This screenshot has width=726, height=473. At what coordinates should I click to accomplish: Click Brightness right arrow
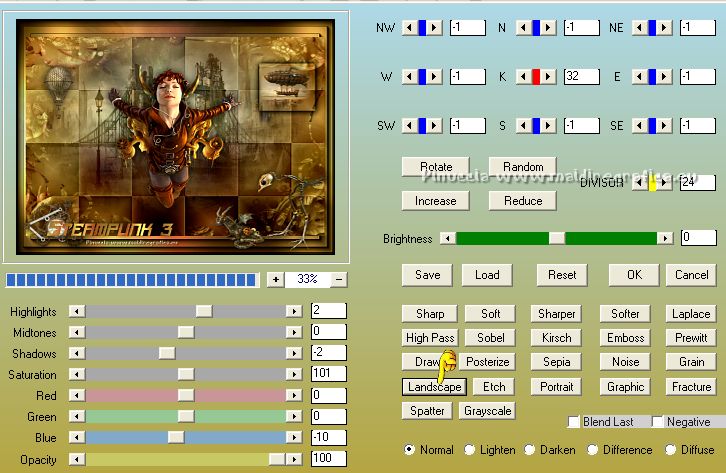pos(665,238)
